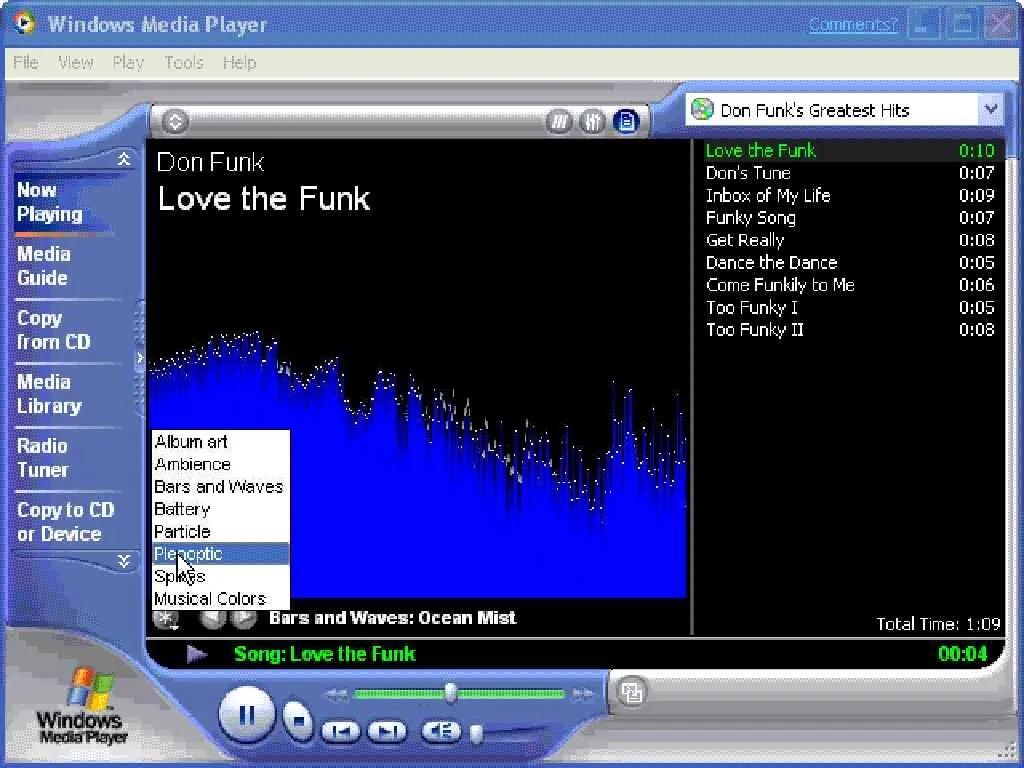1024x768 pixels.
Task: Select track Inbox of My Life
Action: pos(850,195)
